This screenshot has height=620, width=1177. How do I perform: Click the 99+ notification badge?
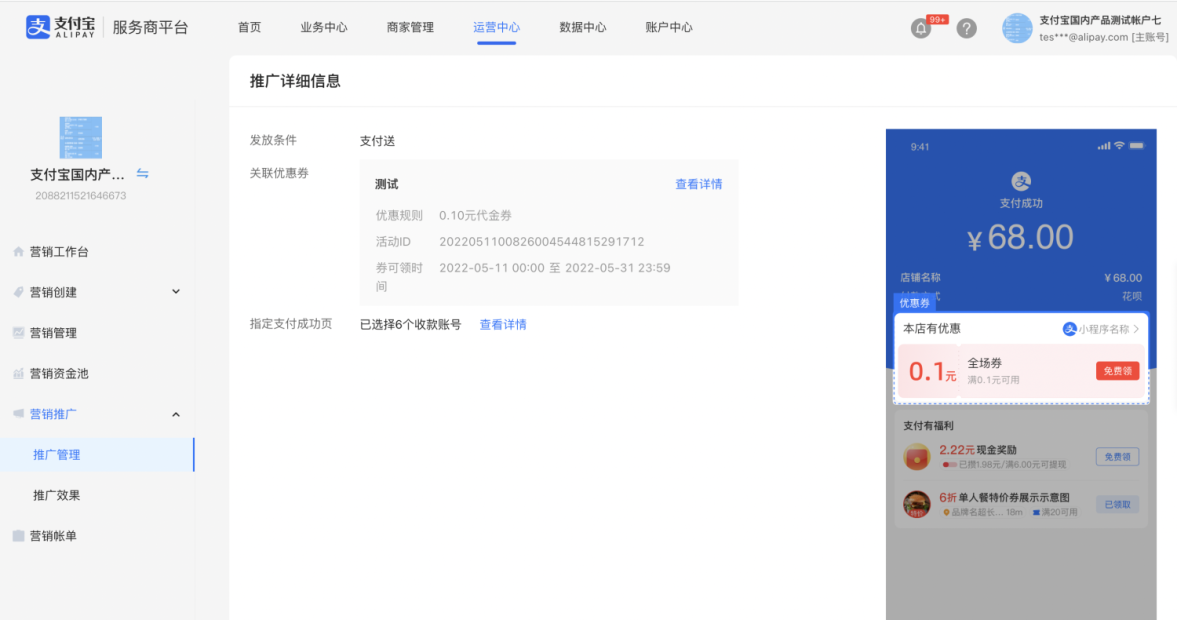click(937, 20)
